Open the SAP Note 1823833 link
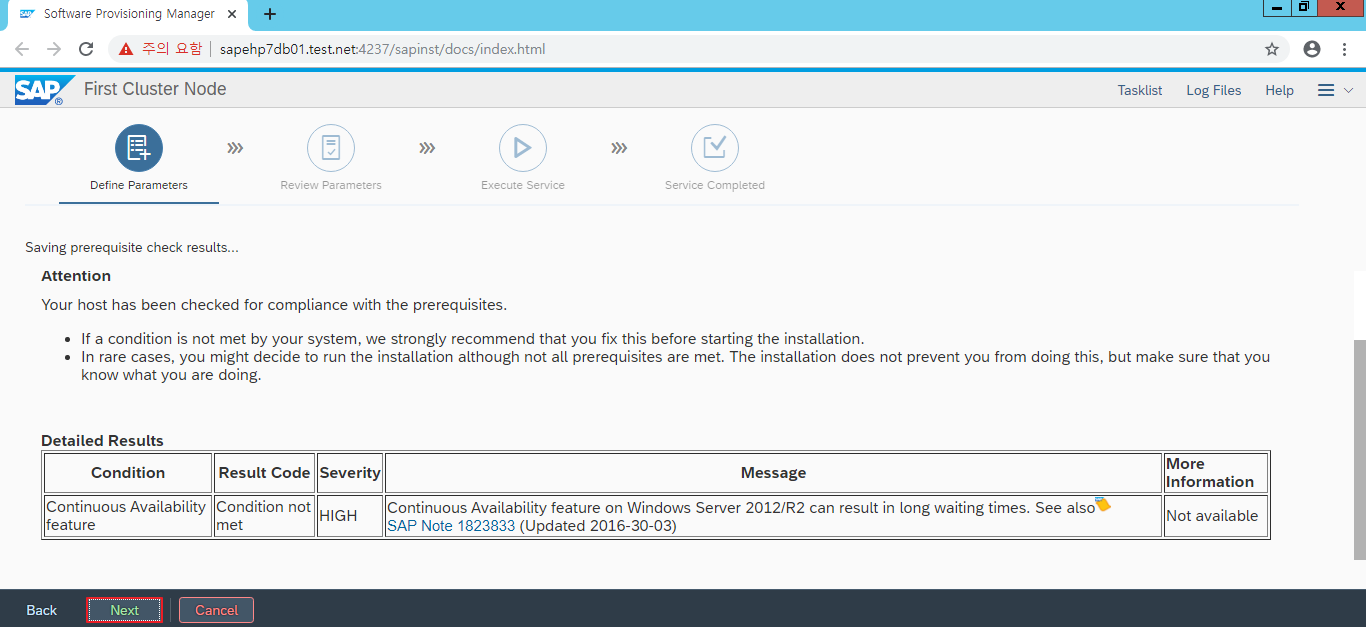1366x627 pixels. click(451, 525)
